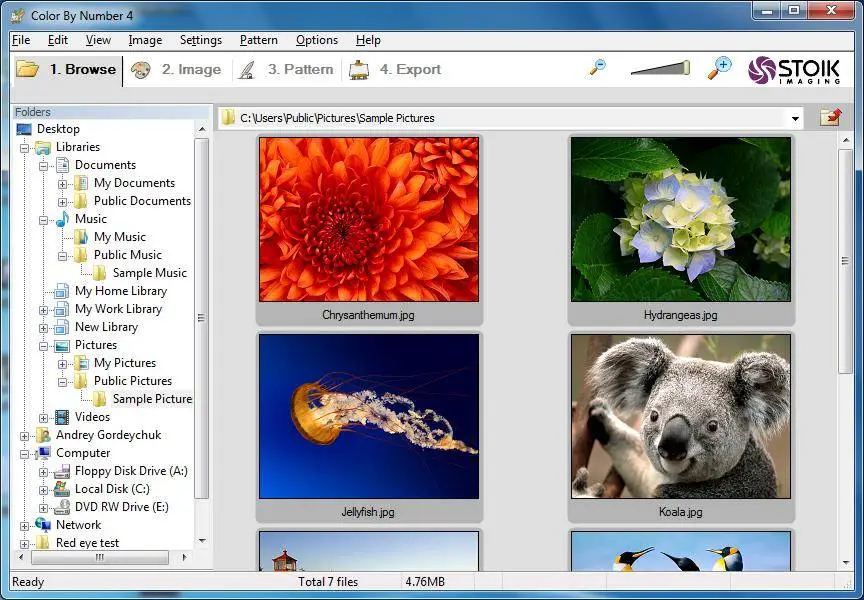Select the Penguins thumbnail at the bottom
The width and height of the screenshot is (864, 600).
click(681, 551)
